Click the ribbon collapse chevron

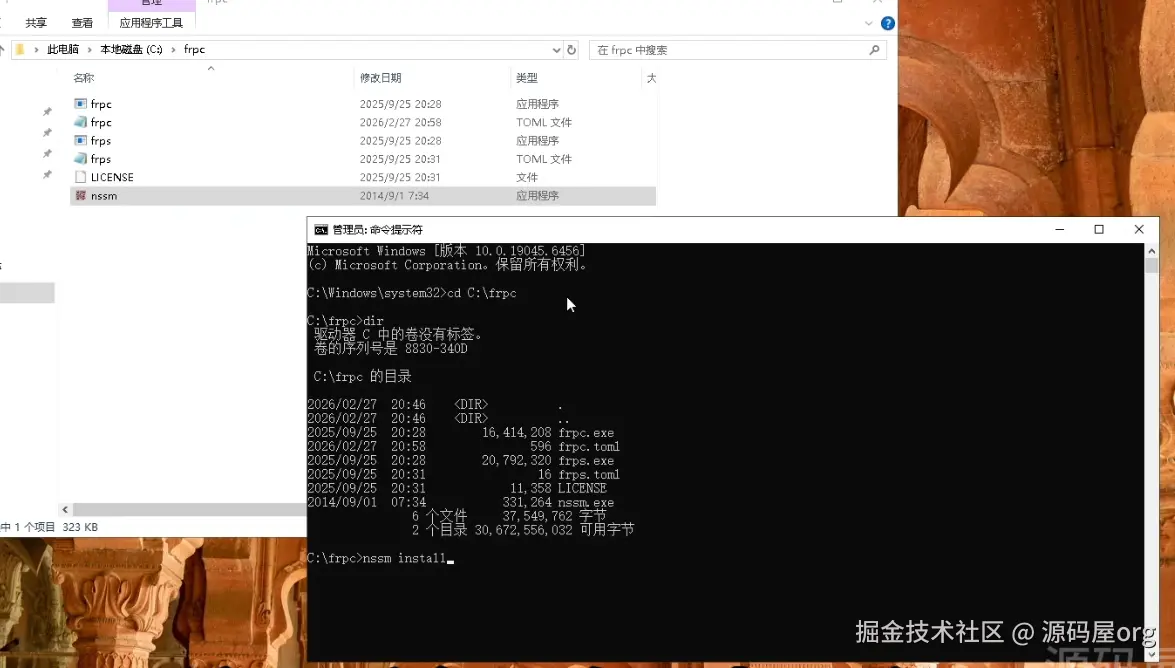[870, 21]
